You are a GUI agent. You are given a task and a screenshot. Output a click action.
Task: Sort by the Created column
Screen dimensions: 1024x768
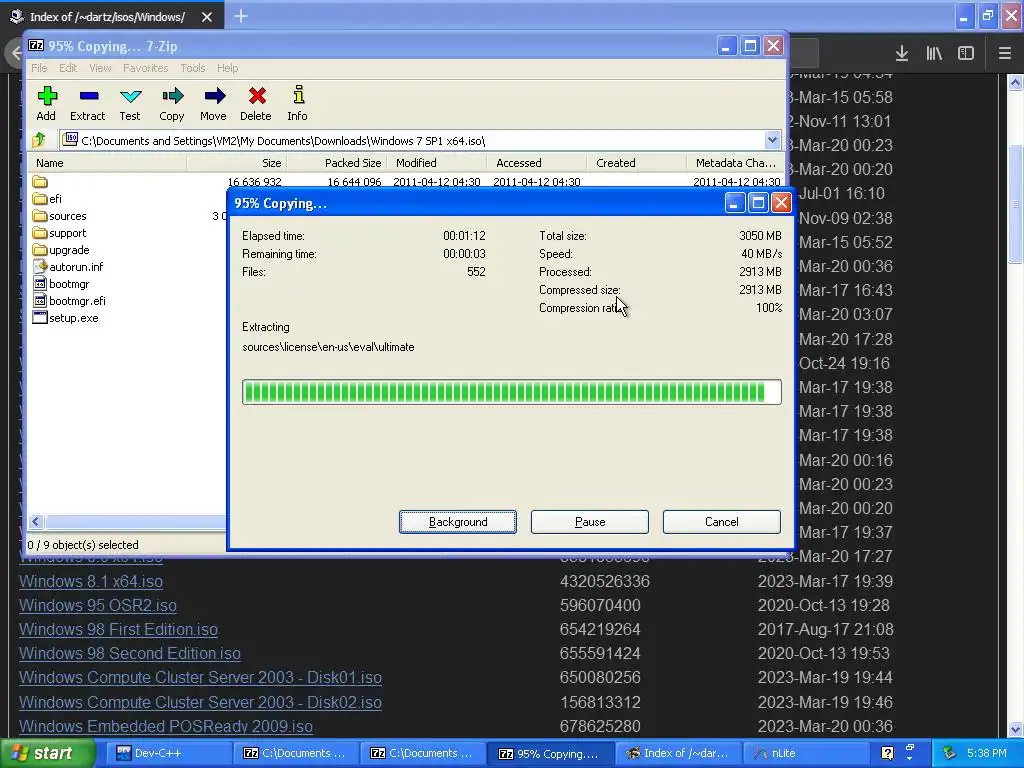(637, 163)
